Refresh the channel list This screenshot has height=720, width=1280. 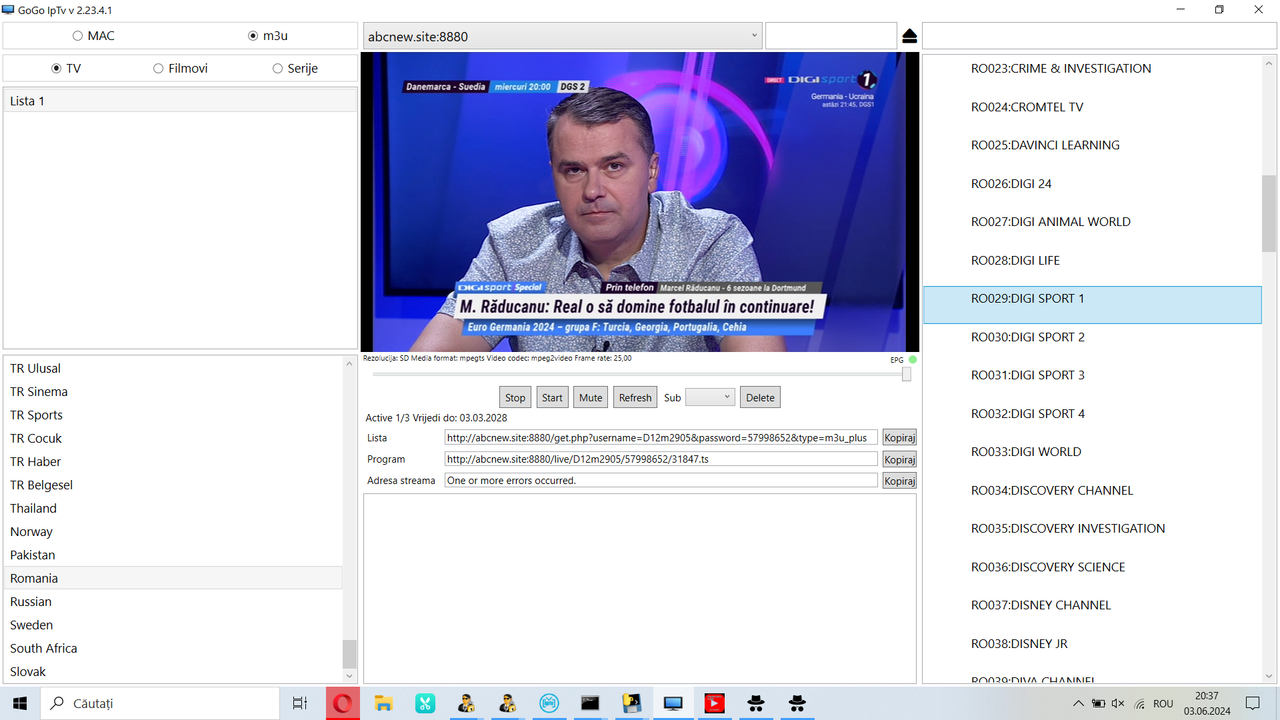point(635,397)
